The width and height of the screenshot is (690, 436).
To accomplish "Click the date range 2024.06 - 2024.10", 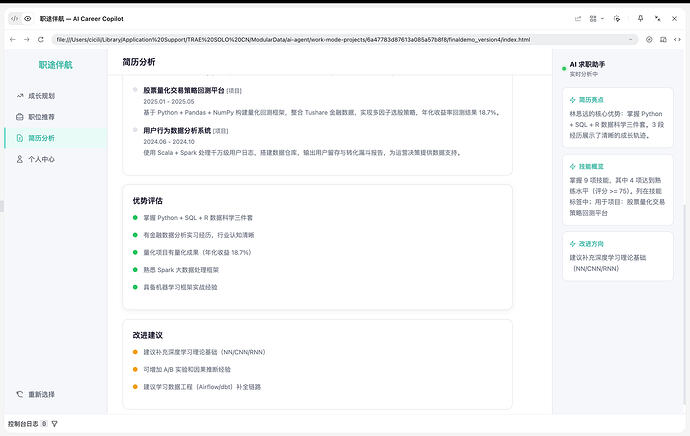I will pyautogui.click(x=169, y=142).
